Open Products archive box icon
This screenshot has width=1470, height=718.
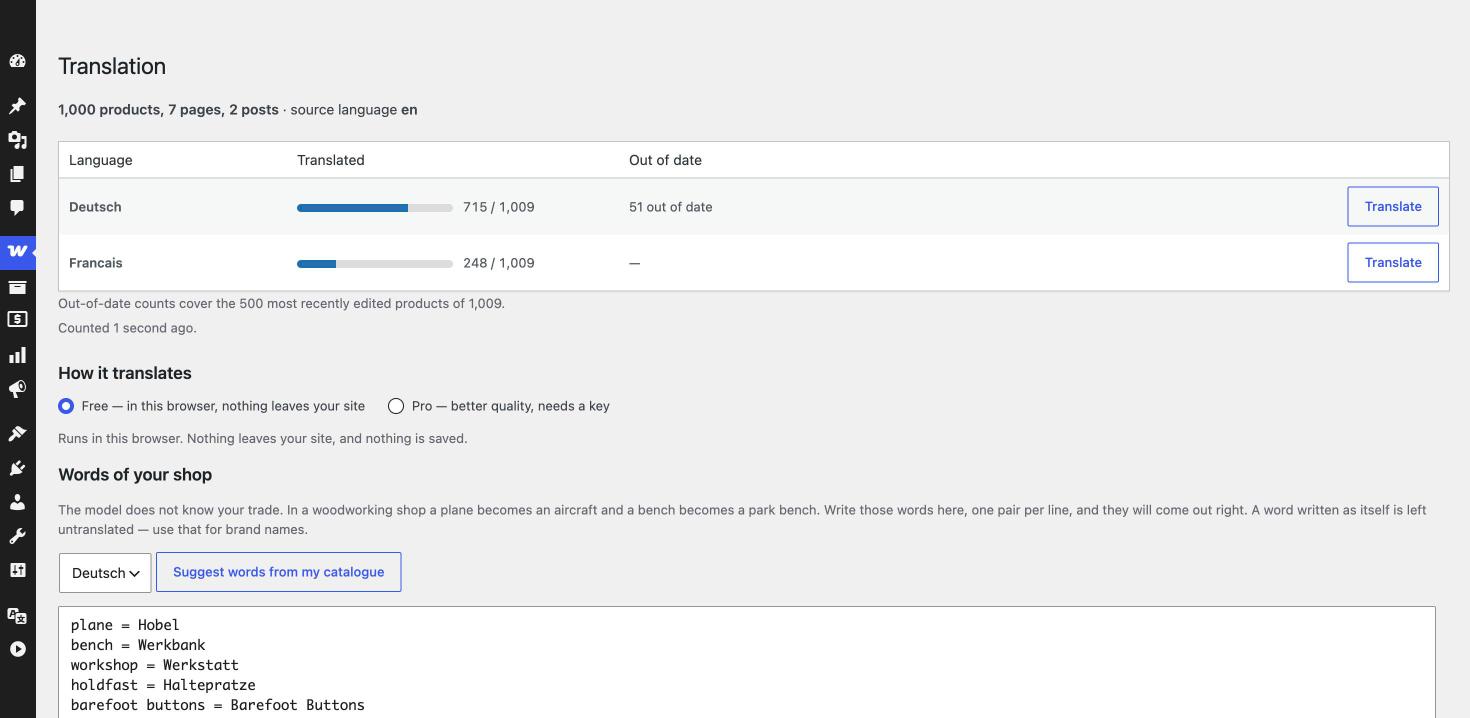[17, 287]
